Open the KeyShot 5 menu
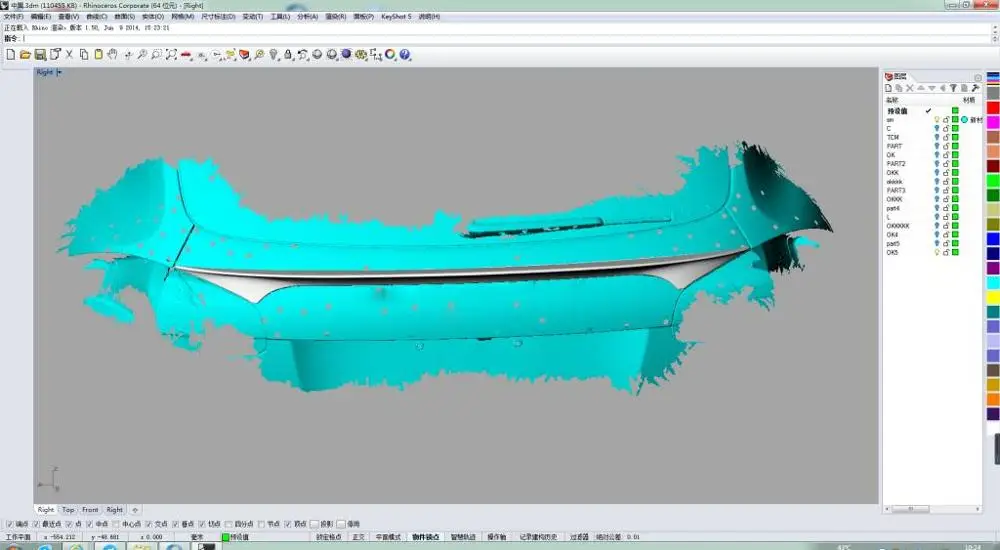Image resolution: width=1000 pixels, height=550 pixels. 396,17
